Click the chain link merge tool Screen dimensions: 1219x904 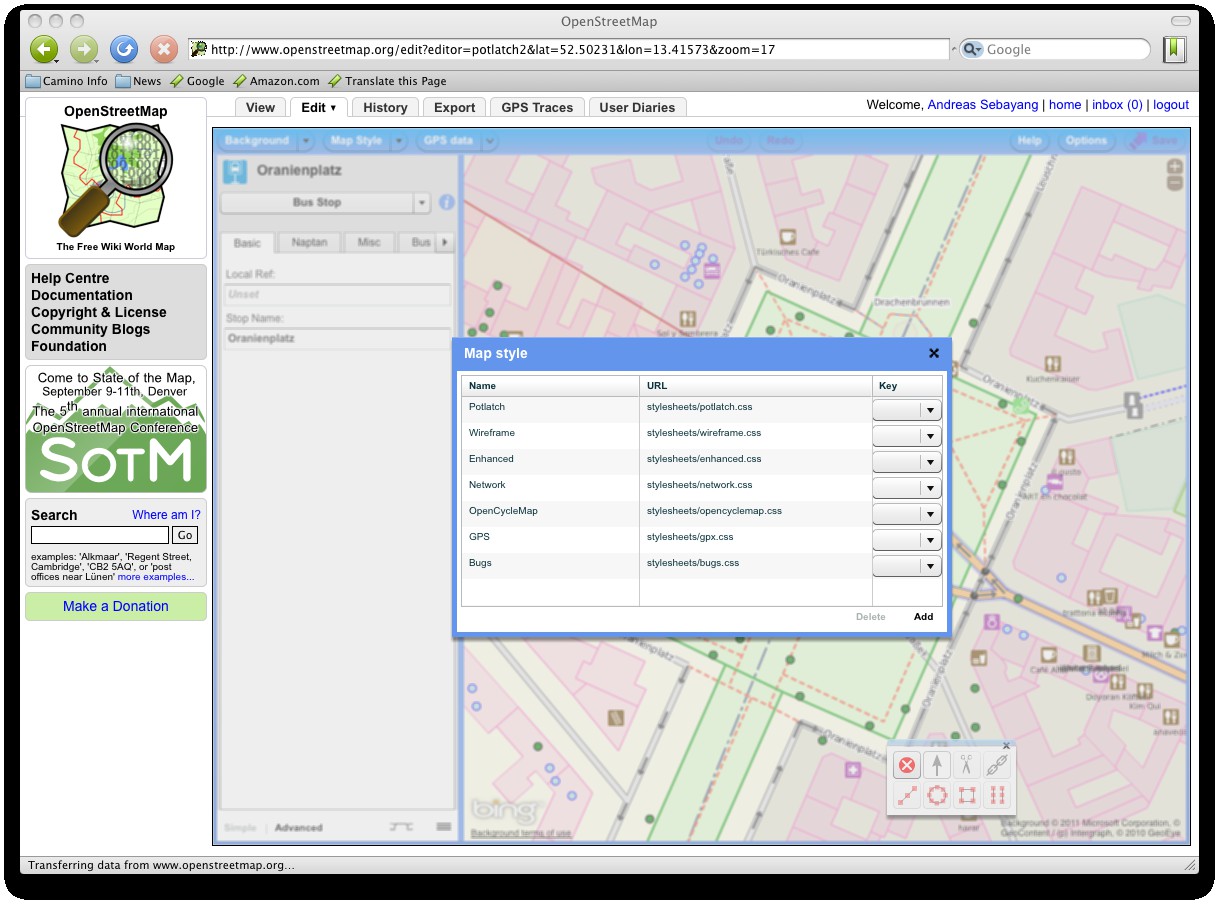pos(996,766)
